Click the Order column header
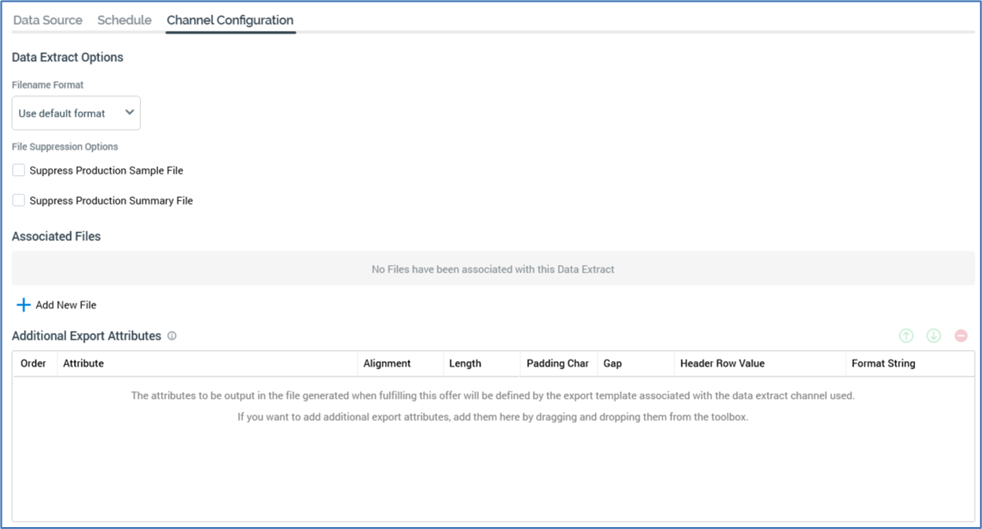 click(x=33, y=363)
